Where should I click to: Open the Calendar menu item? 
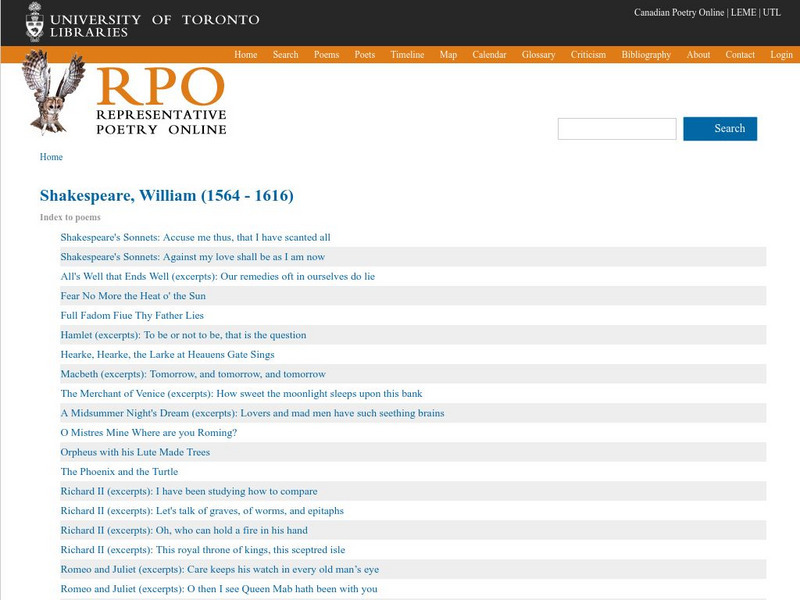[489, 55]
